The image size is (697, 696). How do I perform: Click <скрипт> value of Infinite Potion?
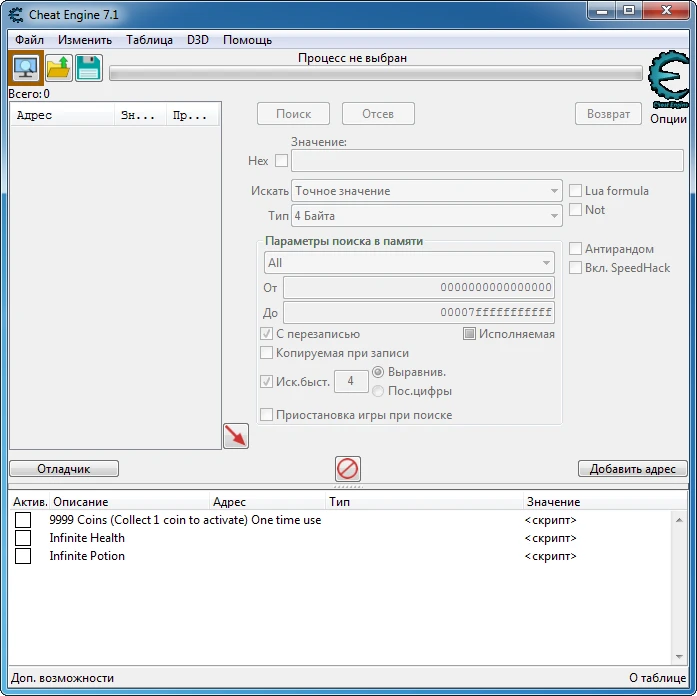(x=551, y=556)
